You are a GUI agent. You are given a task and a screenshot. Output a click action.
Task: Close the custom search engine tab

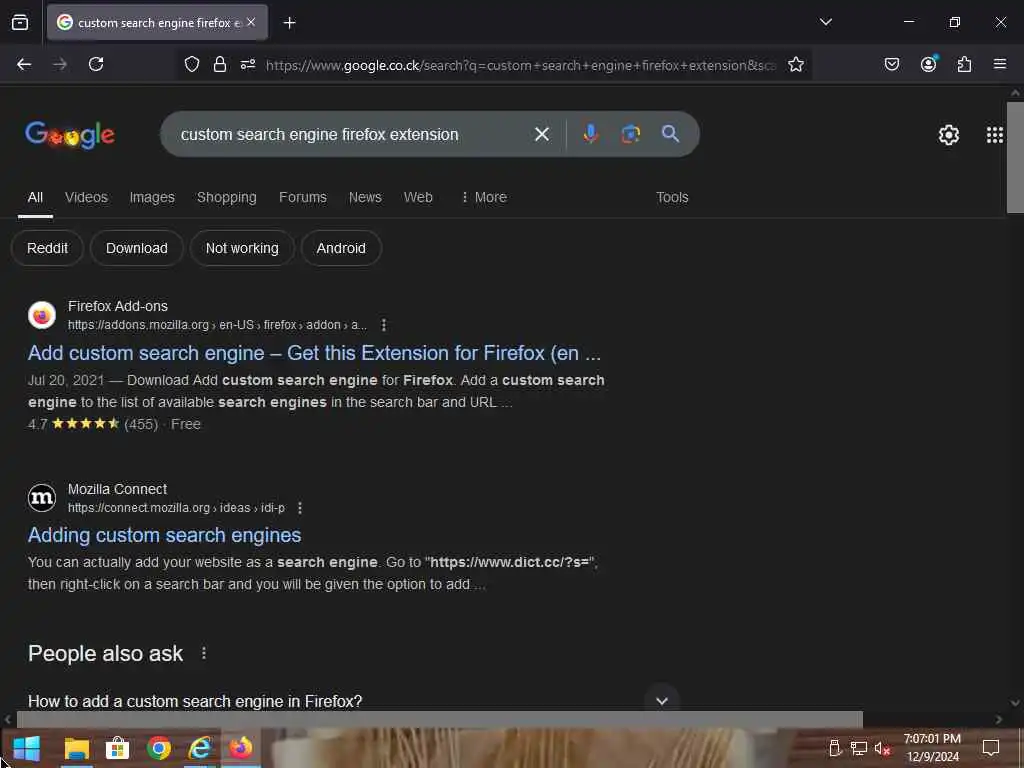point(251,22)
